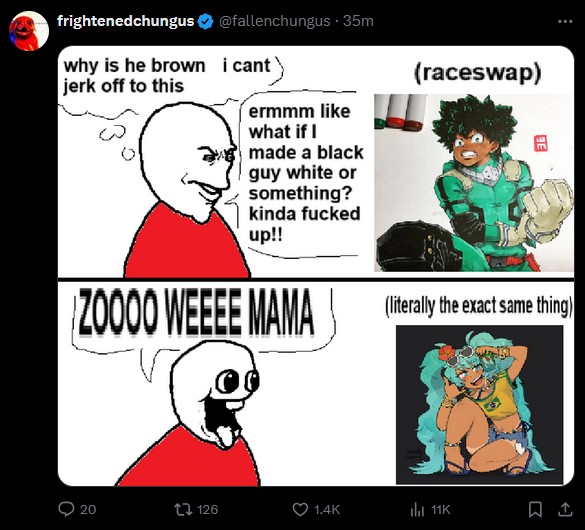Click the 20 replies count
Screen dimensions: 585x530
pyautogui.click(x=88, y=509)
